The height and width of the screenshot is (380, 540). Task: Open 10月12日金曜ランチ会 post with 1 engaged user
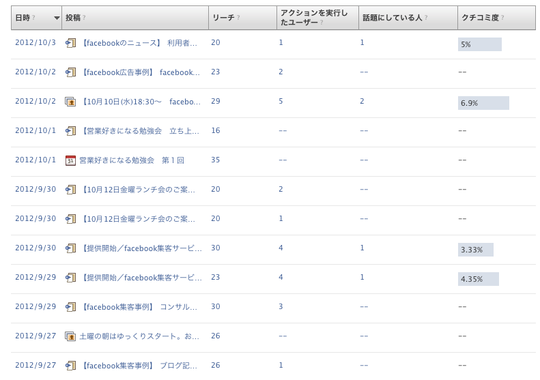click(138, 219)
